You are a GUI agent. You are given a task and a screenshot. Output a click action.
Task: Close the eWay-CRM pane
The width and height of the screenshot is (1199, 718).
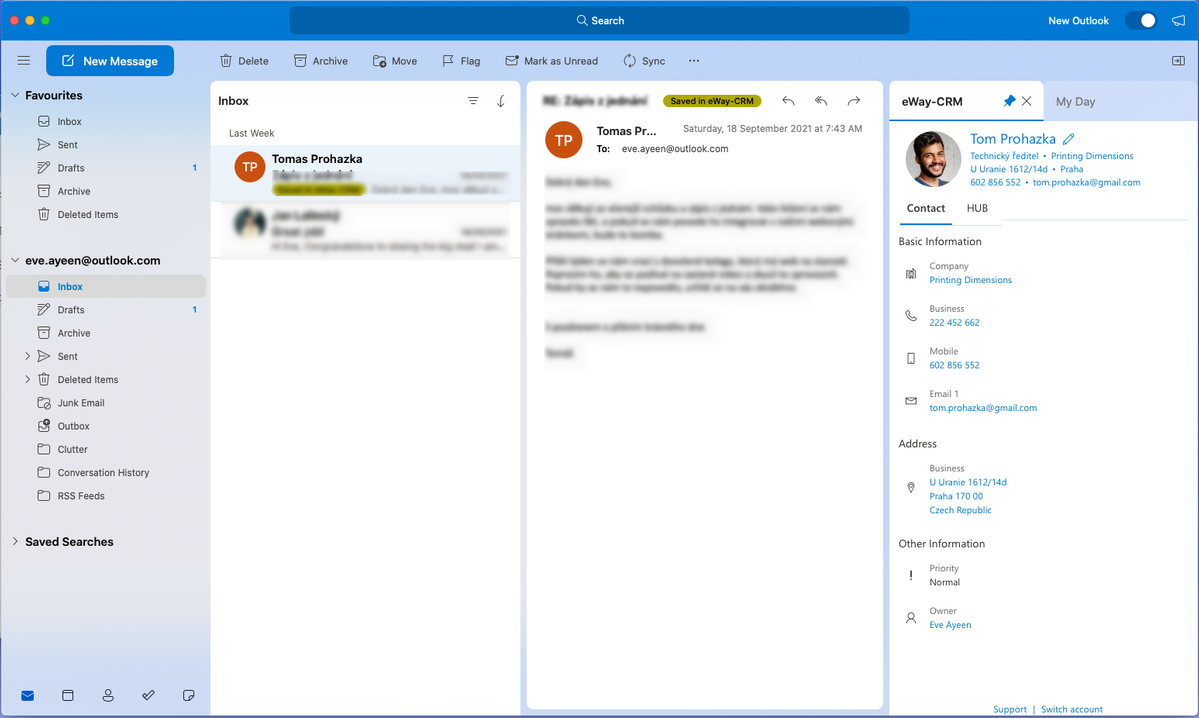pyautogui.click(x=1027, y=101)
